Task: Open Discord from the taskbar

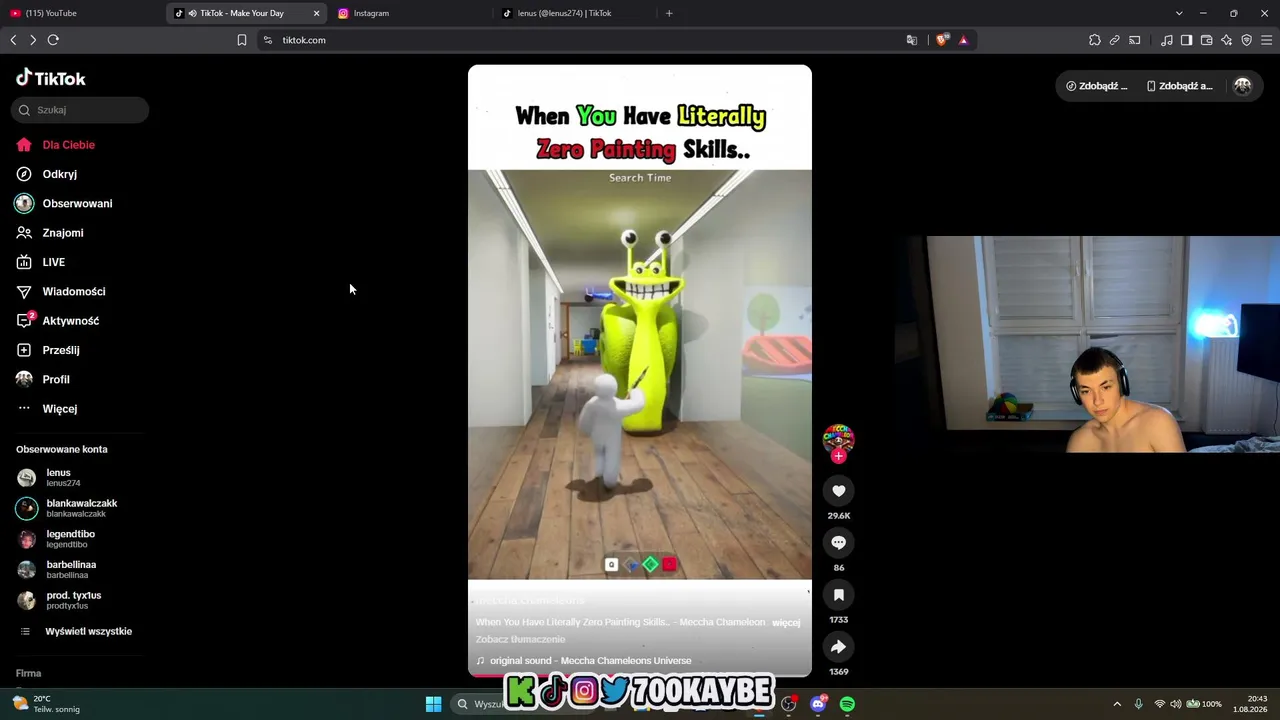Action: pos(818,704)
